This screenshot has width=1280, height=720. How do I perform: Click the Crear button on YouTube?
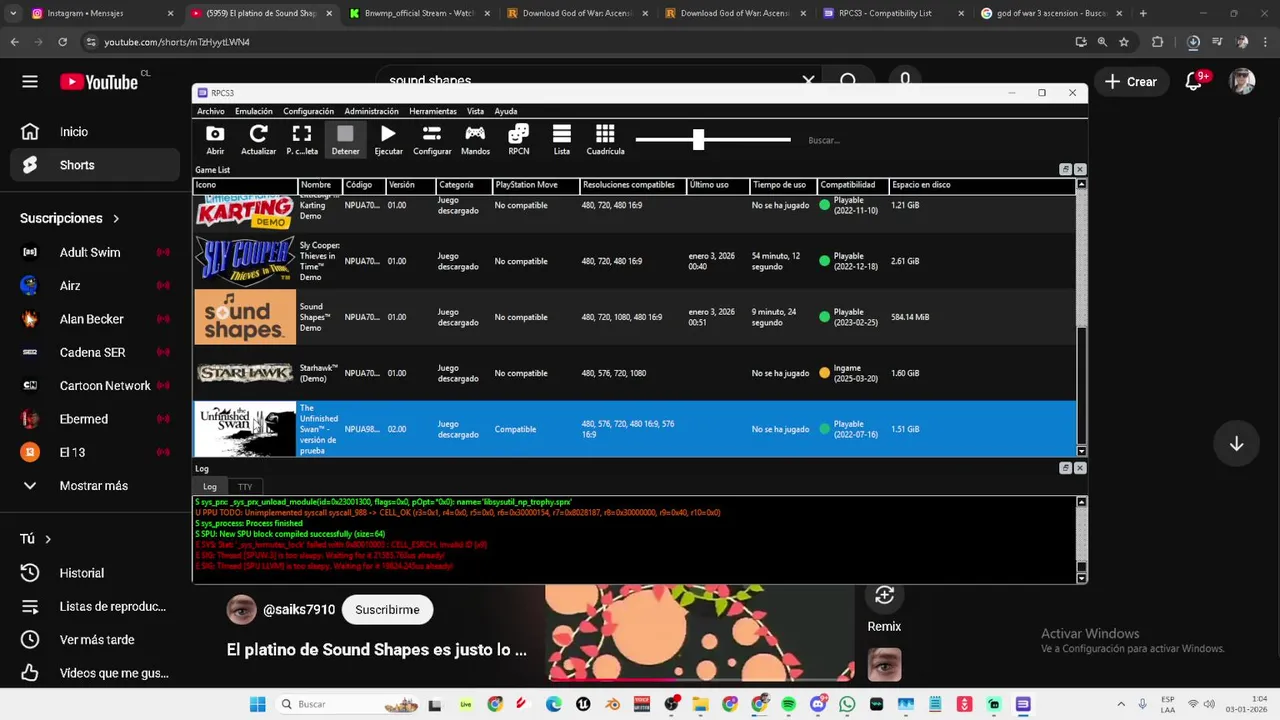1130,82
